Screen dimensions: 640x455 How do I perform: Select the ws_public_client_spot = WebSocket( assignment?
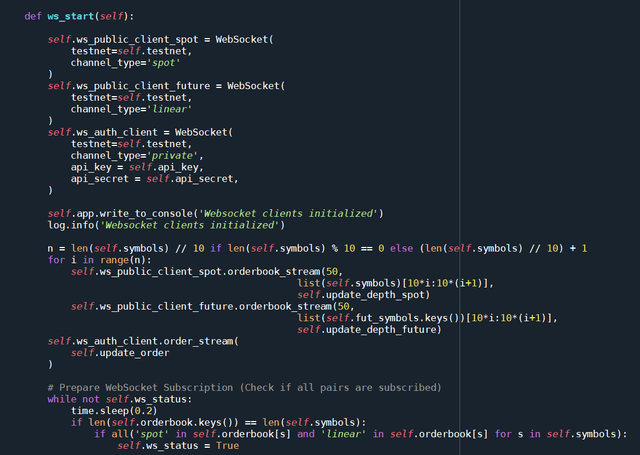160,40
